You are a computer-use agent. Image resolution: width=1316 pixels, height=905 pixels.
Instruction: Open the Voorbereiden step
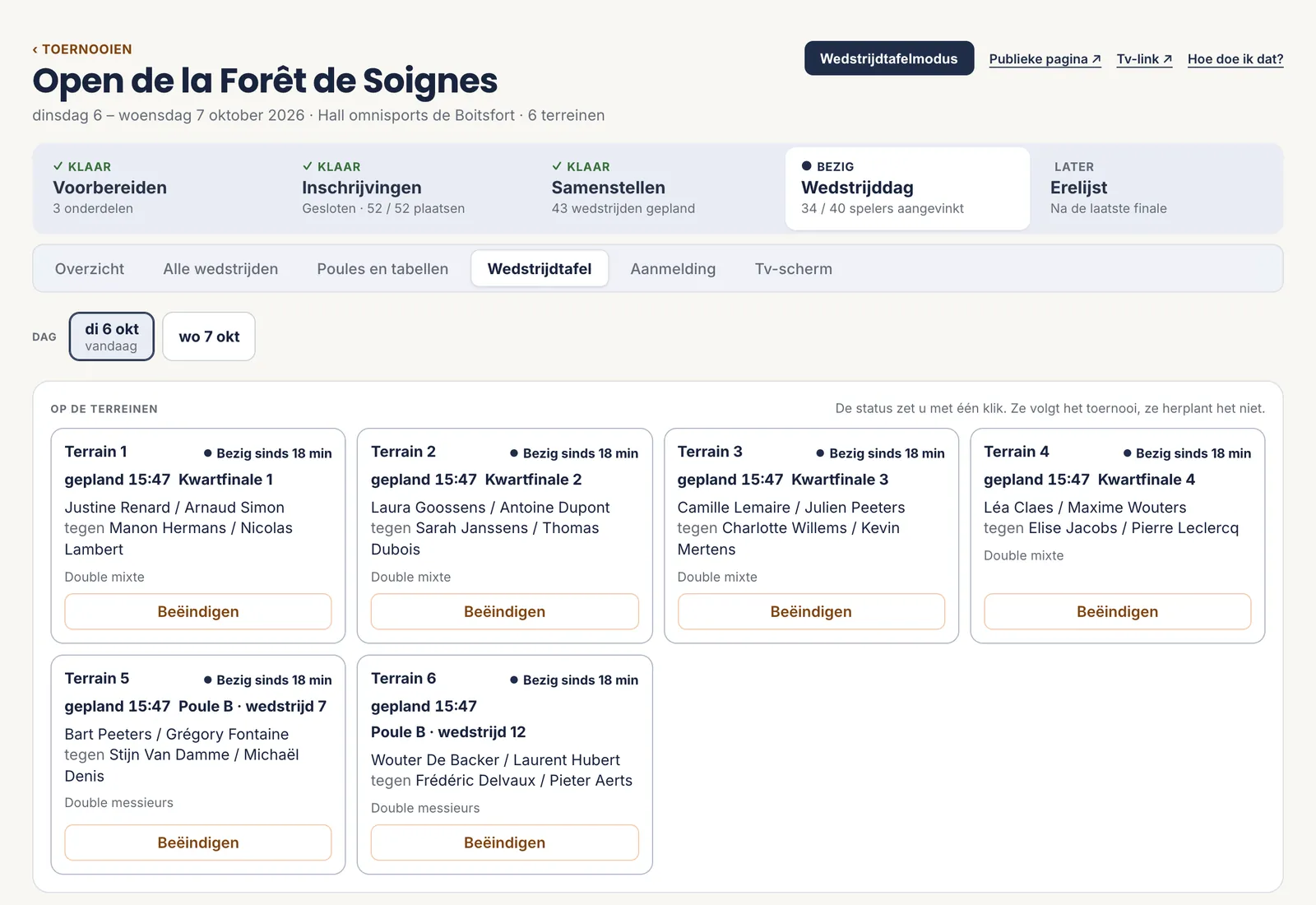point(160,188)
